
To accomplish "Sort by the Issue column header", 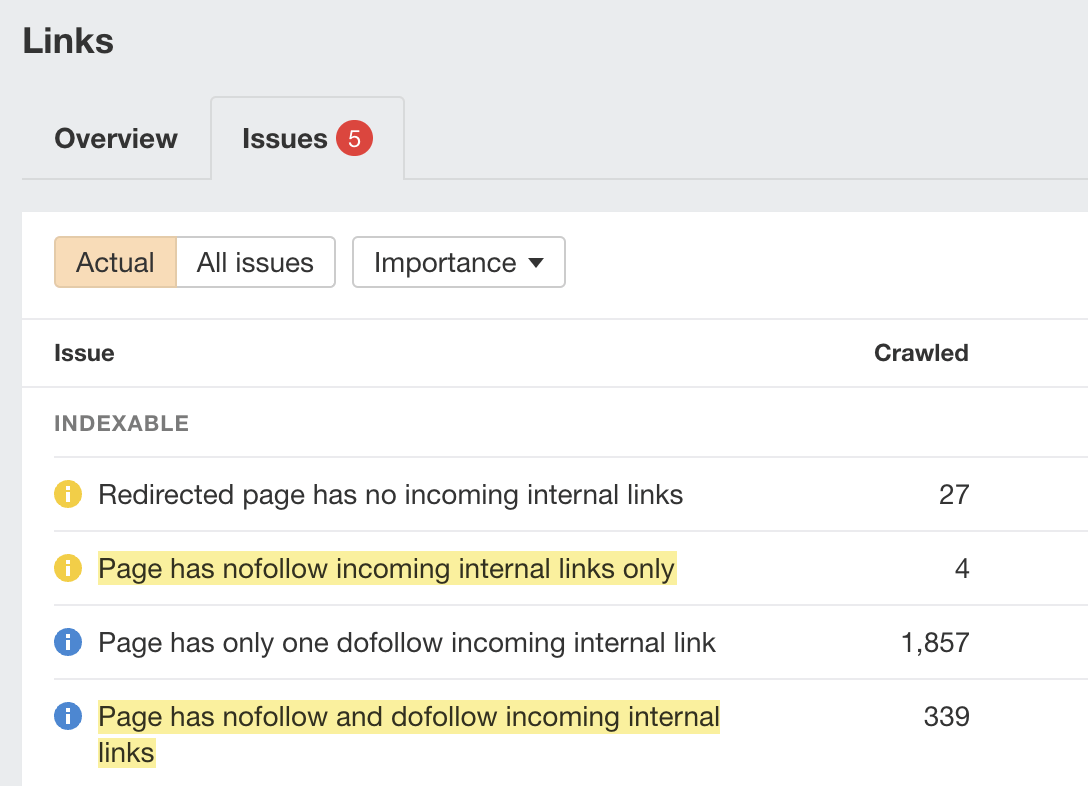I will click(x=84, y=353).
